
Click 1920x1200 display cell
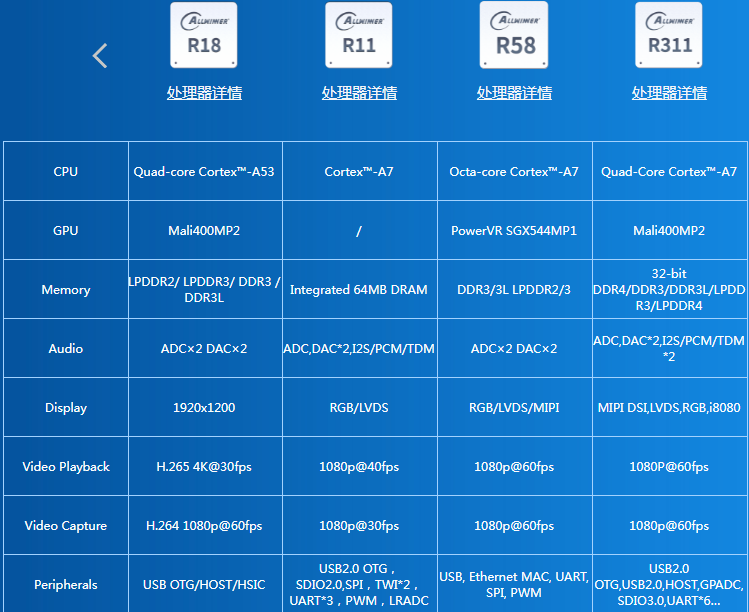point(205,407)
